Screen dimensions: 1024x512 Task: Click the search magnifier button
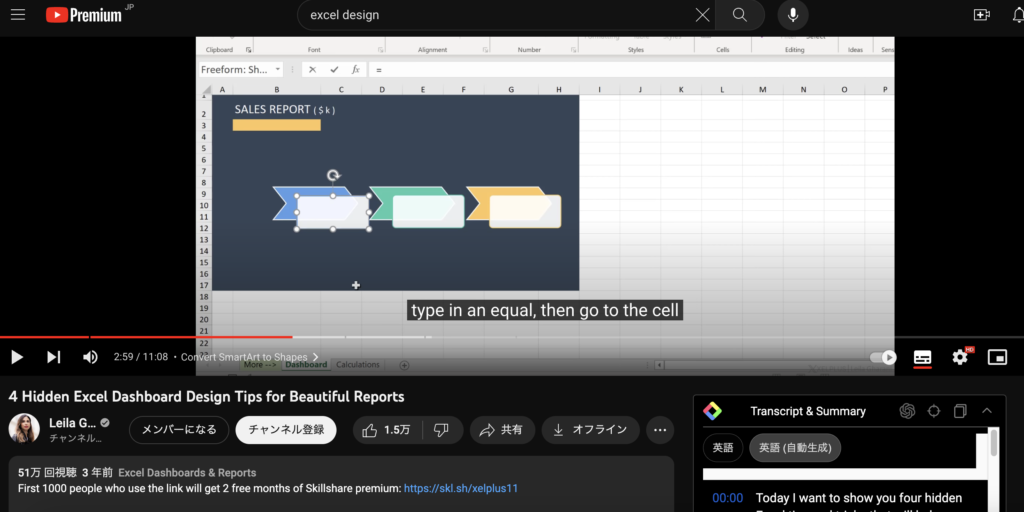tap(740, 15)
